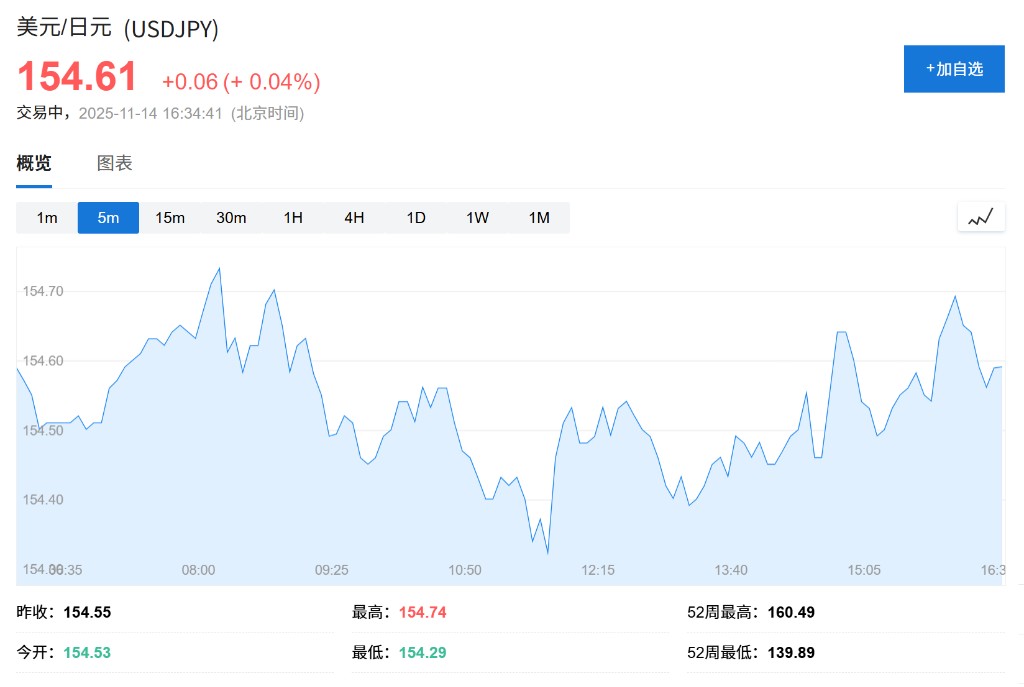1024x687 pixels.
Task: Select the 5m timeframe
Action: 108,218
